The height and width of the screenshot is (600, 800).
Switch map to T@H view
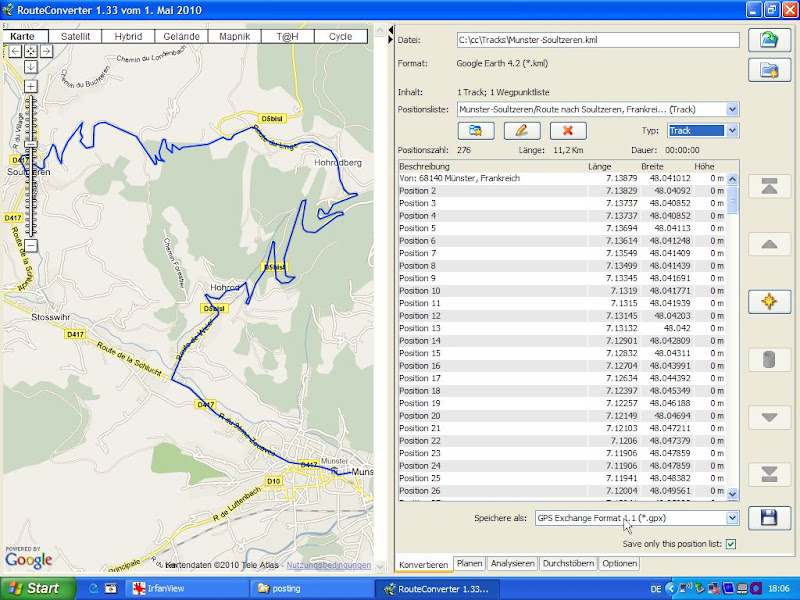point(288,36)
